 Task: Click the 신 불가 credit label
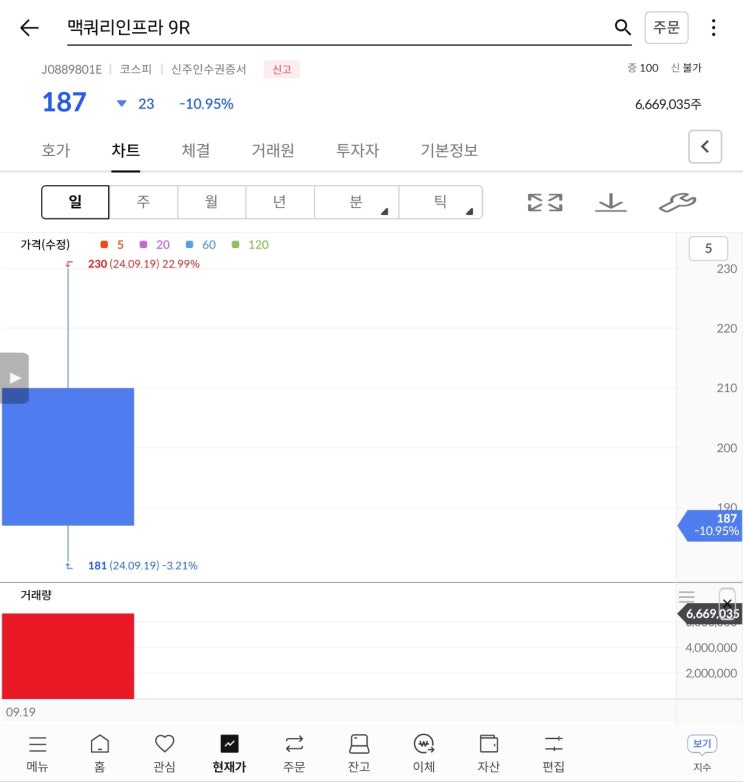pyautogui.click(x=686, y=68)
